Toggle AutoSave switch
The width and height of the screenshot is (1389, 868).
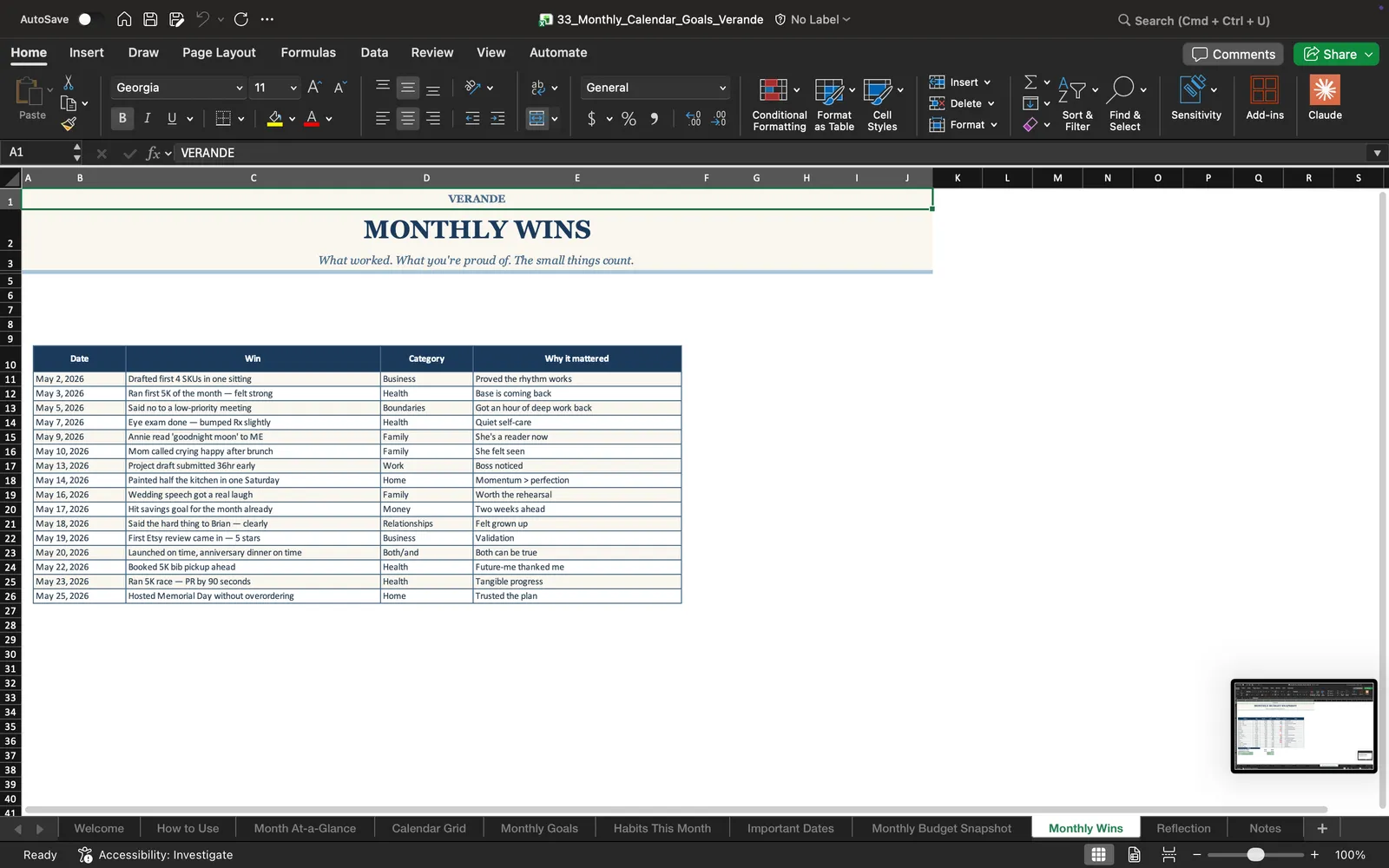pos(89,19)
